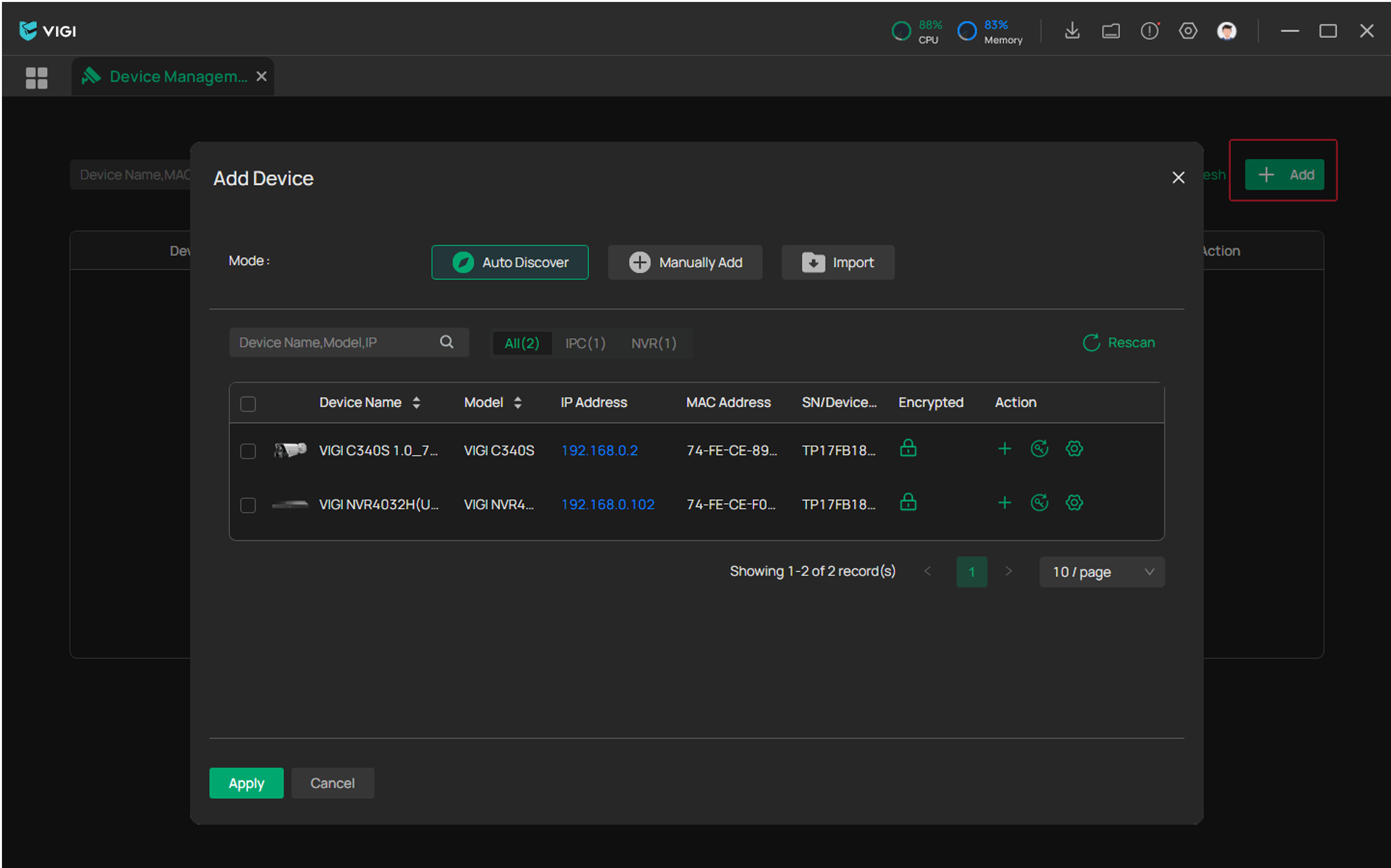The height and width of the screenshot is (868, 1391).
Task: Click the VIGI NVR4... model cell
Action: click(x=498, y=504)
